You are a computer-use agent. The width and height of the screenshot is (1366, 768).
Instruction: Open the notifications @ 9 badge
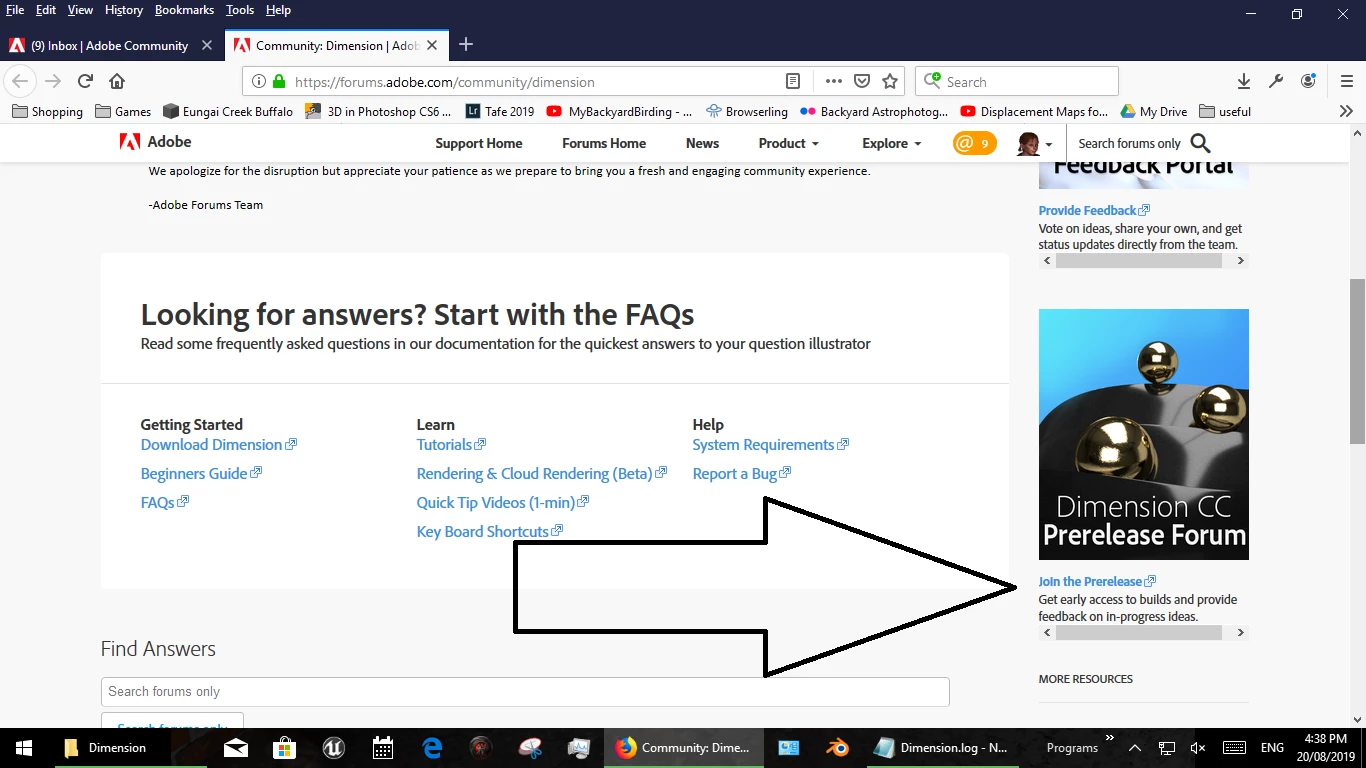click(x=974, y=143)
